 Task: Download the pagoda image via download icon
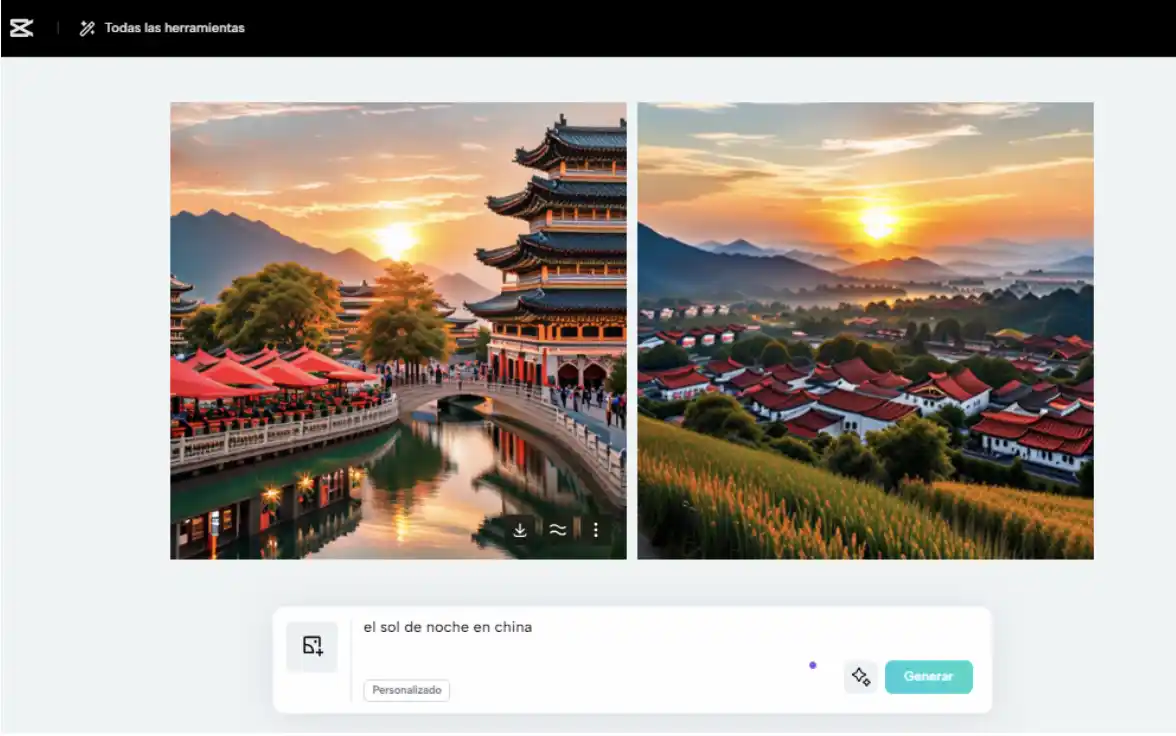point(520,530)
